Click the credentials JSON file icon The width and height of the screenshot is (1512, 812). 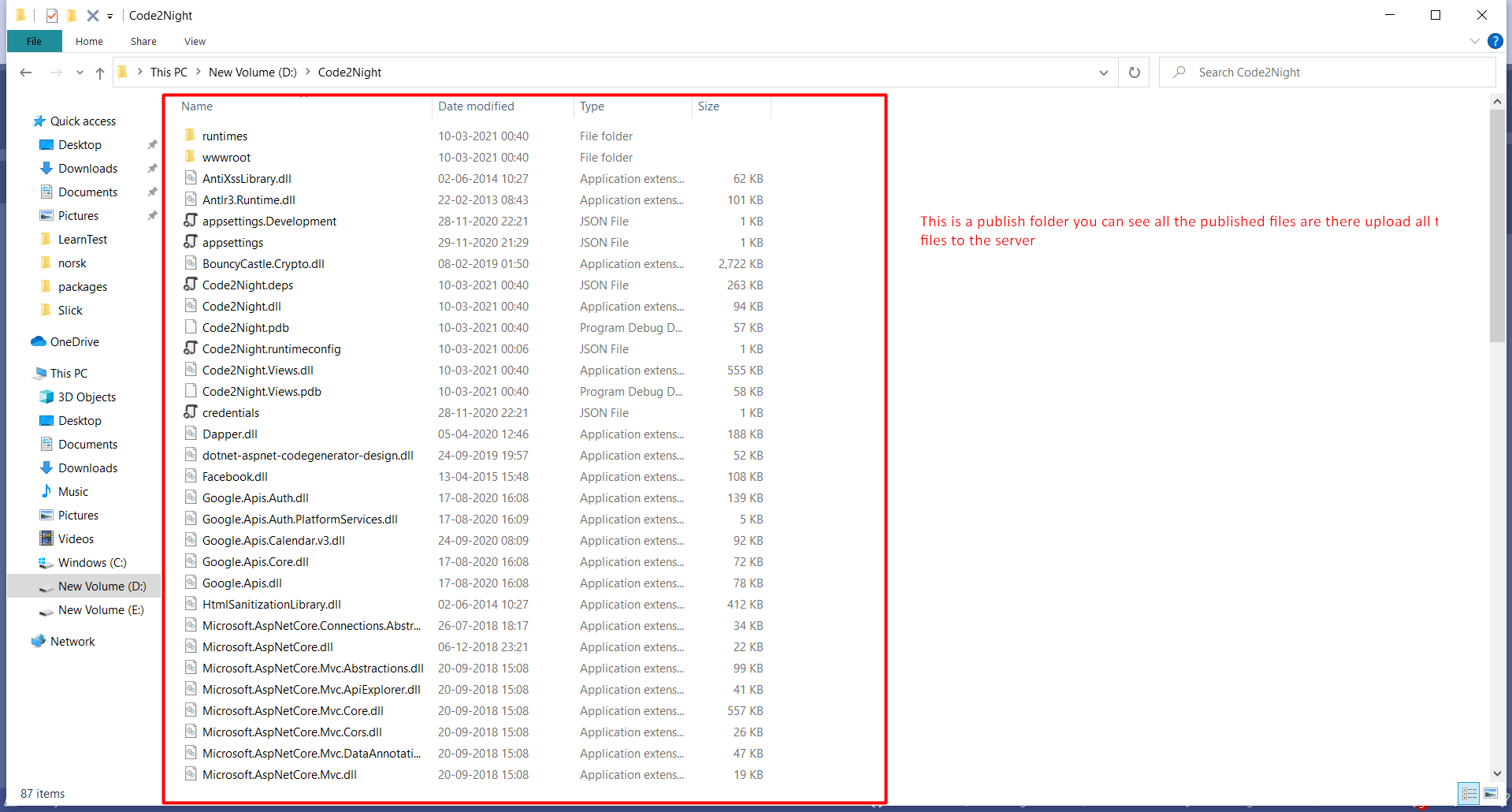[x=190, y=412]
